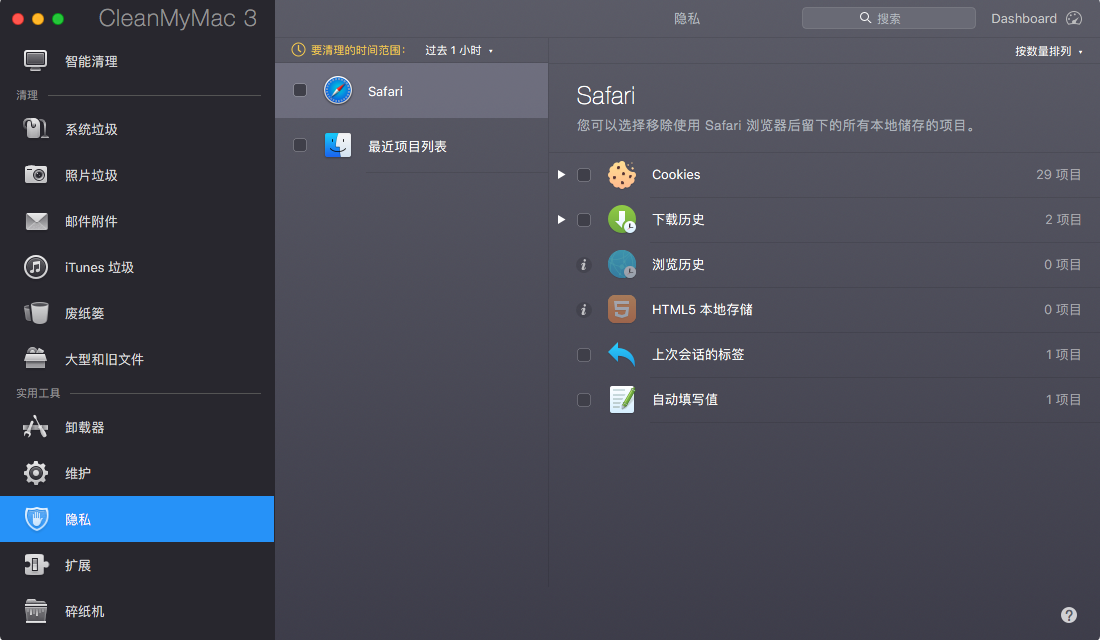The height and width of the screenshot is (640, 1100).
Task: Click the 上次会话的标签 label
Action: (698, 354)
